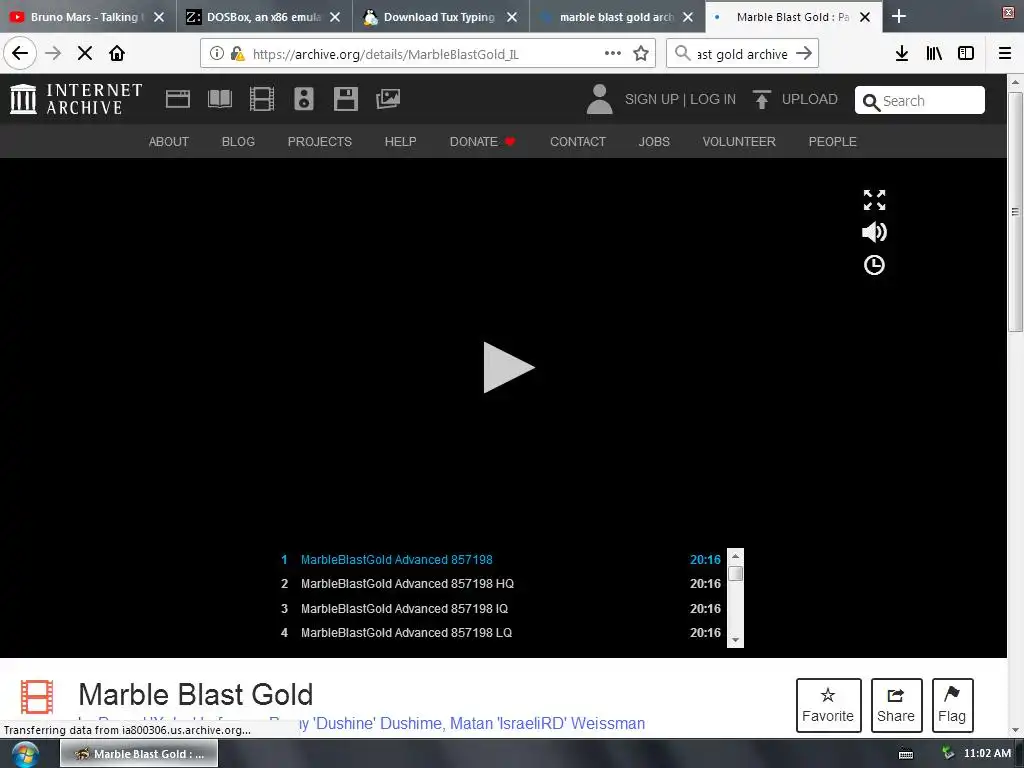Open the Firefox library icon
This screenshot has height=768, width=1024.
pyautogui.click(x=934, y=54)
